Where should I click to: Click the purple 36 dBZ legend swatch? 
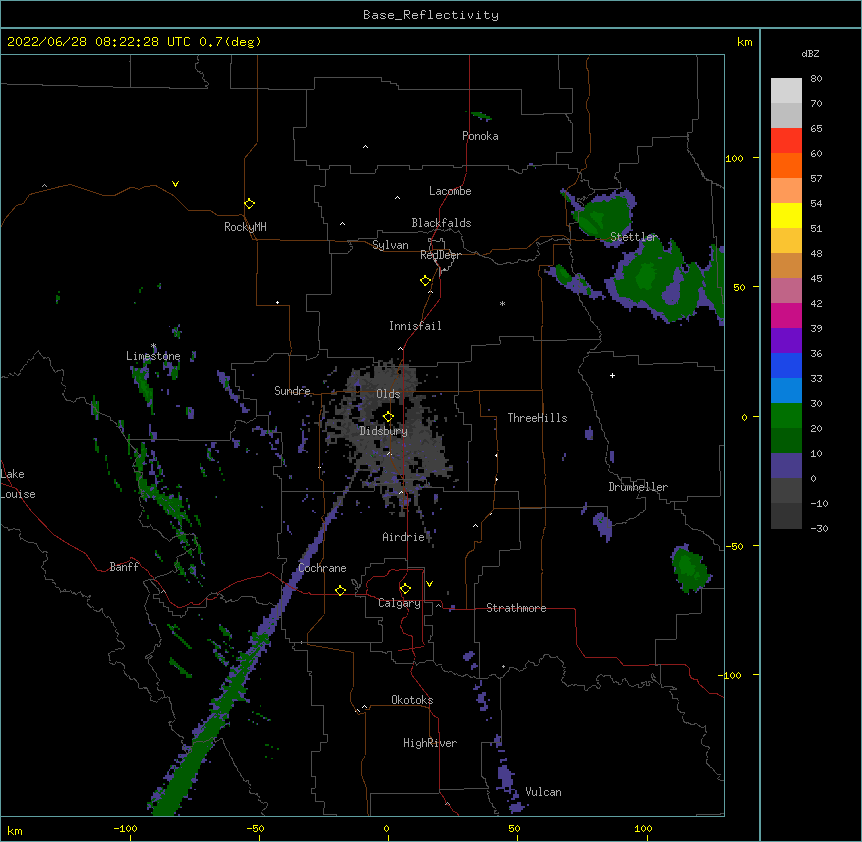click(786, 341)
